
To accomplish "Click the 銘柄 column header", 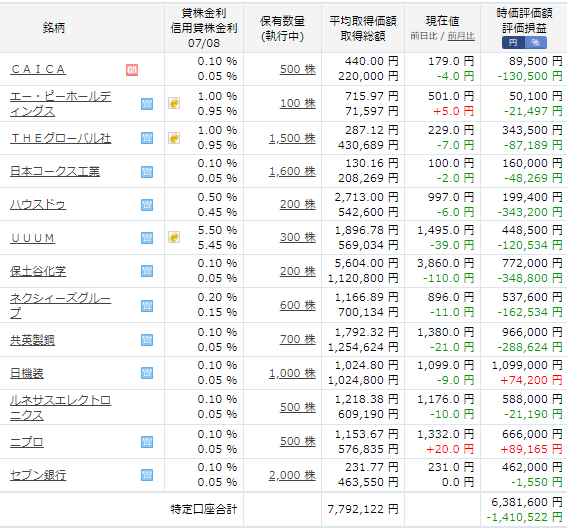I will click(x=54, y=28).
